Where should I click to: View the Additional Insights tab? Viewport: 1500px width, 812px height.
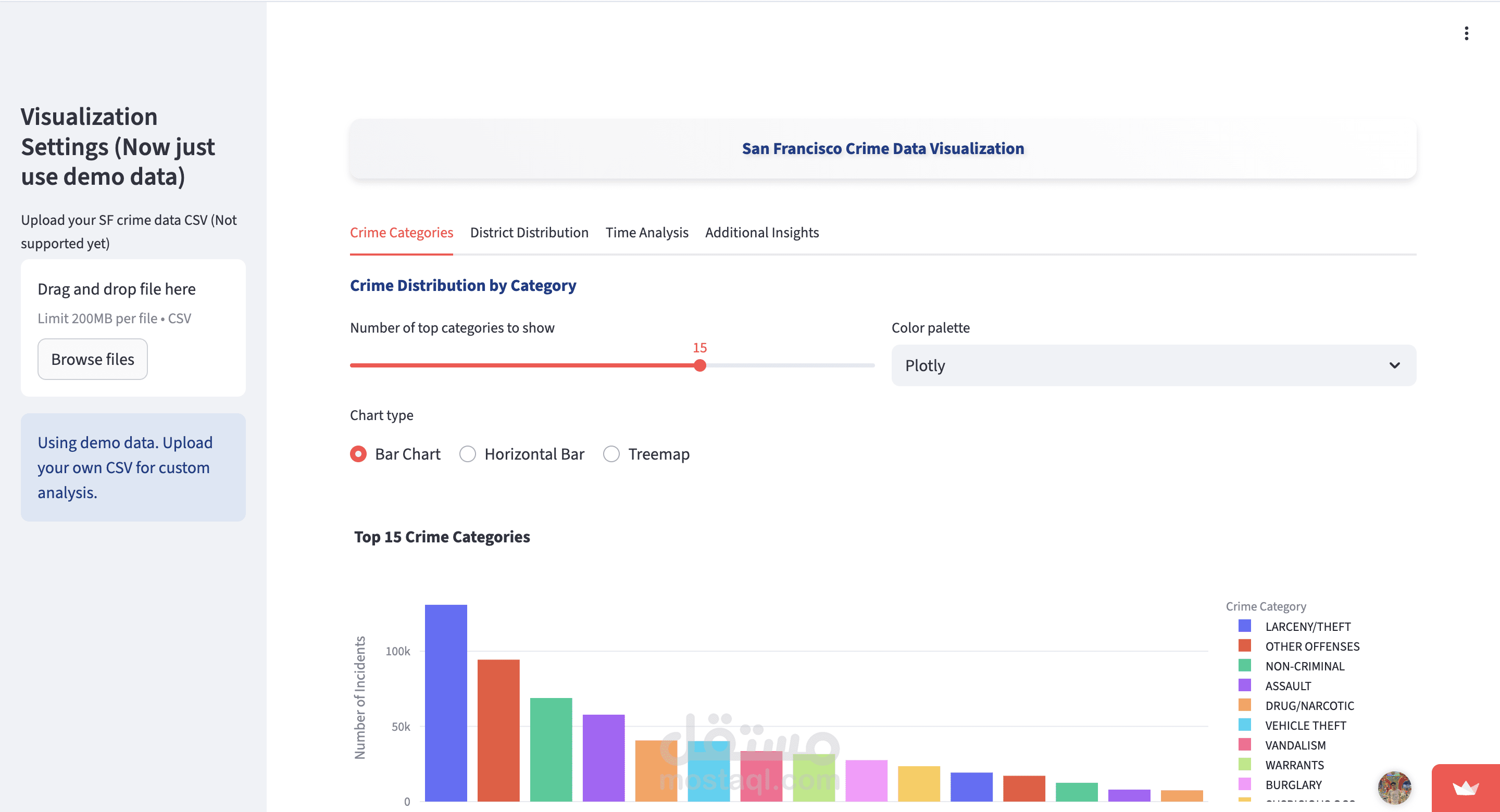(x=761, y=232)
